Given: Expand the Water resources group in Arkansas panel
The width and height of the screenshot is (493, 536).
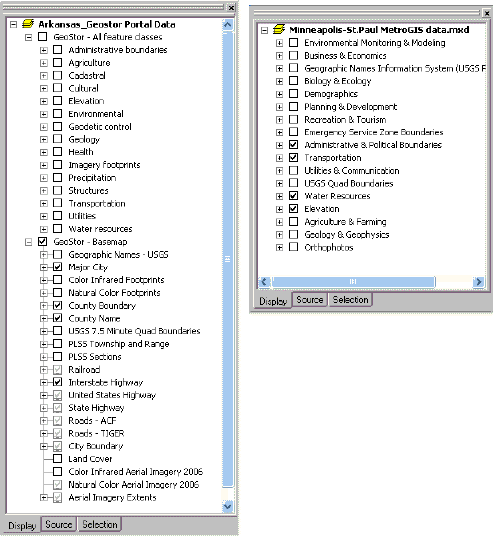Looking at the screenshot, I should (43, 229).
